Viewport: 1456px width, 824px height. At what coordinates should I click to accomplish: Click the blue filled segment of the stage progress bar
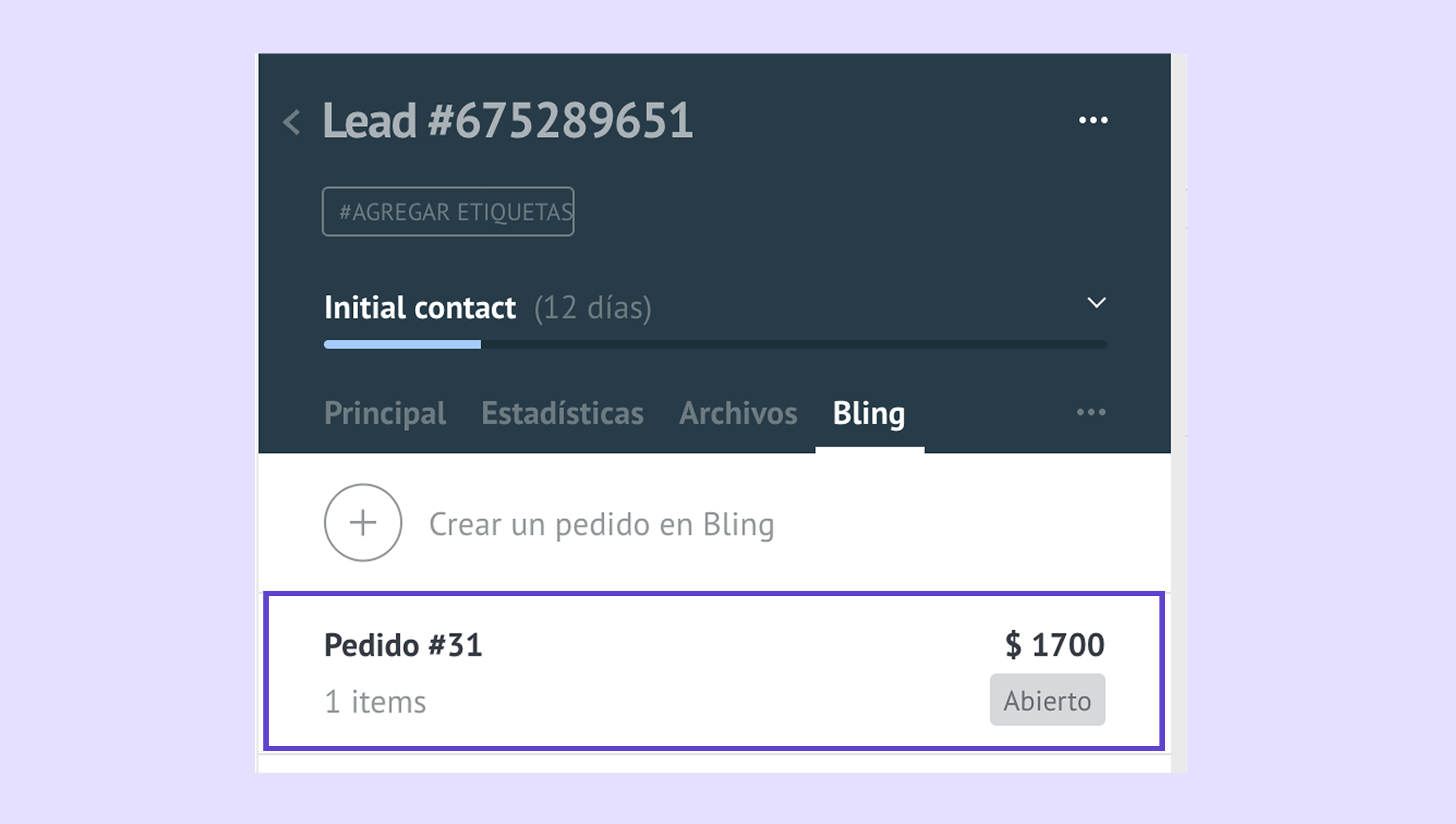coord(402,345)
